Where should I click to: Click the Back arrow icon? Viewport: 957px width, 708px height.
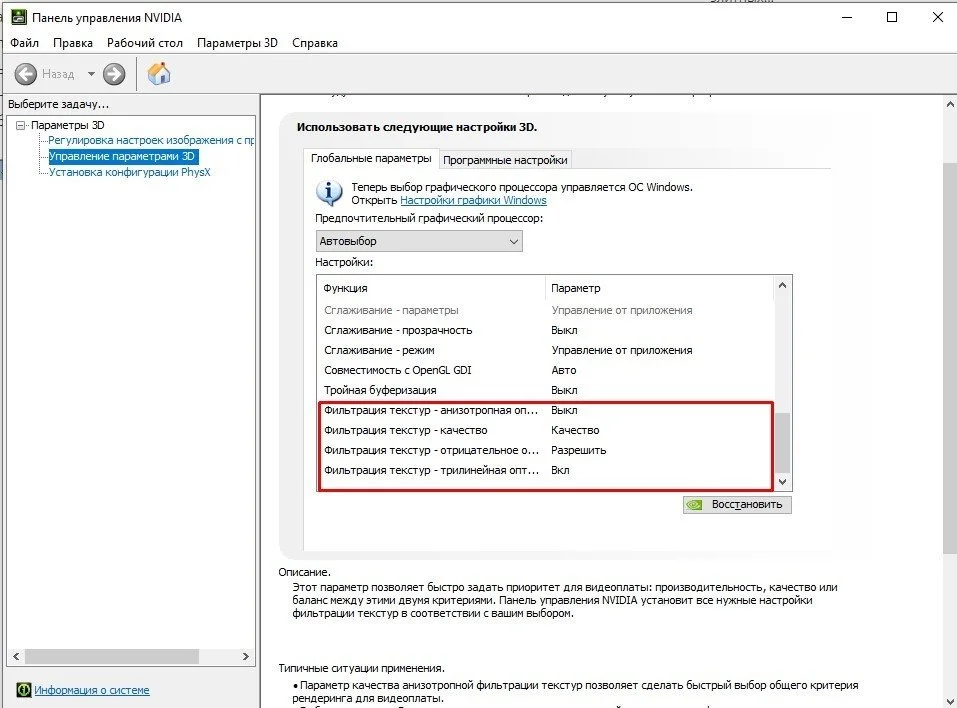[26, 74]
